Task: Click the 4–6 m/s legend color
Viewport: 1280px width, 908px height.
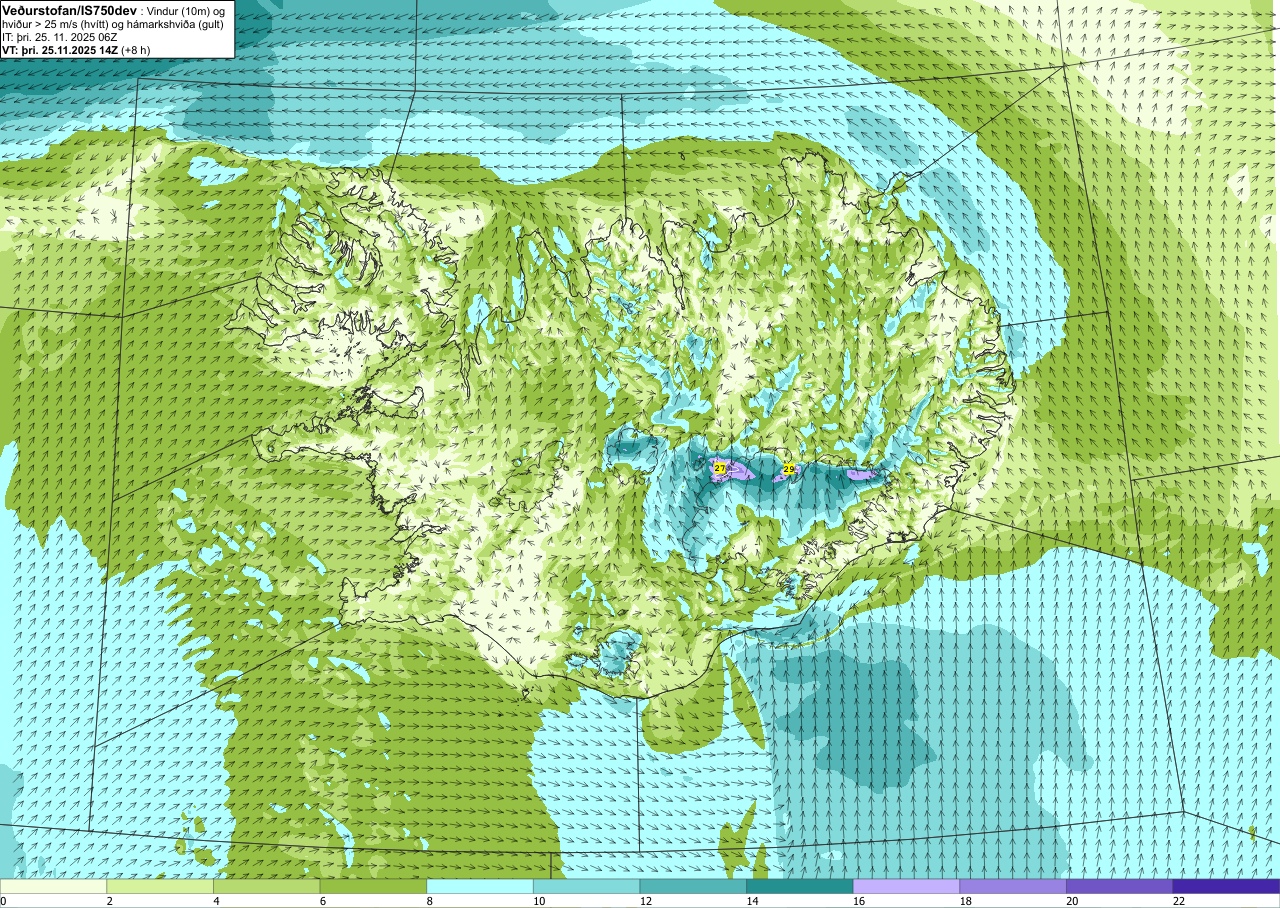Action: (x=267, y=886)
